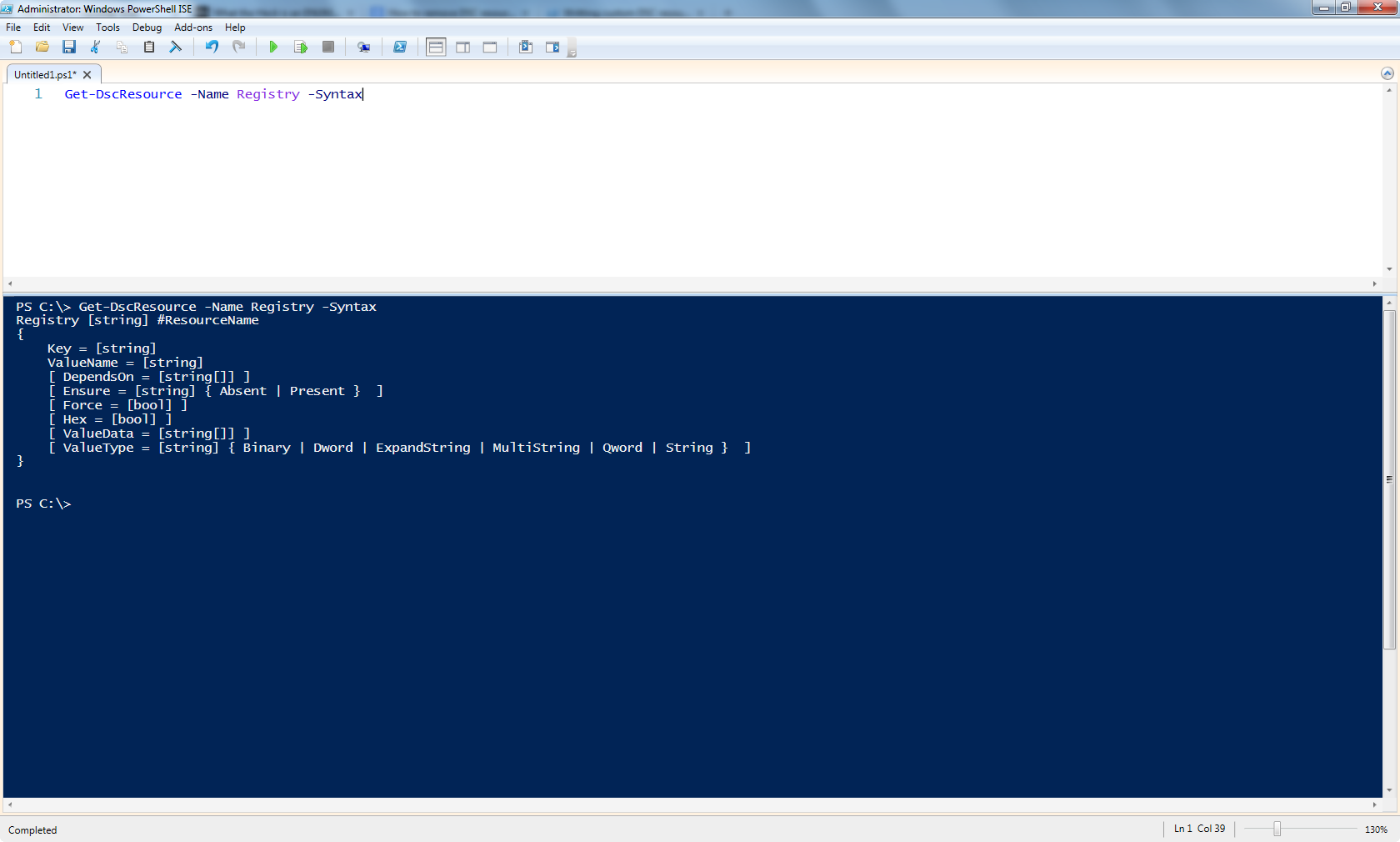Click 'Force = [bool]' in console output
This screenshot has height=842, width=1400.
[x=117, y=405]
